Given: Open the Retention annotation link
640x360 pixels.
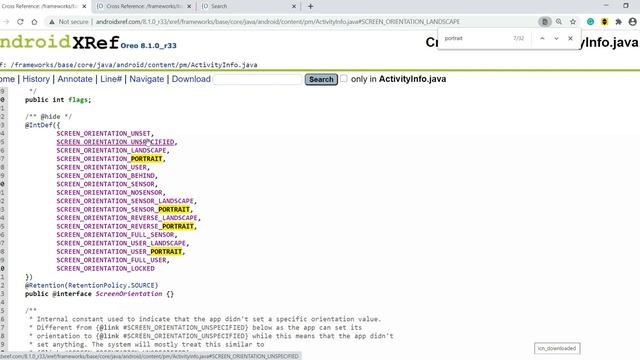Looking at the screenshot, I should pos(47,285).
